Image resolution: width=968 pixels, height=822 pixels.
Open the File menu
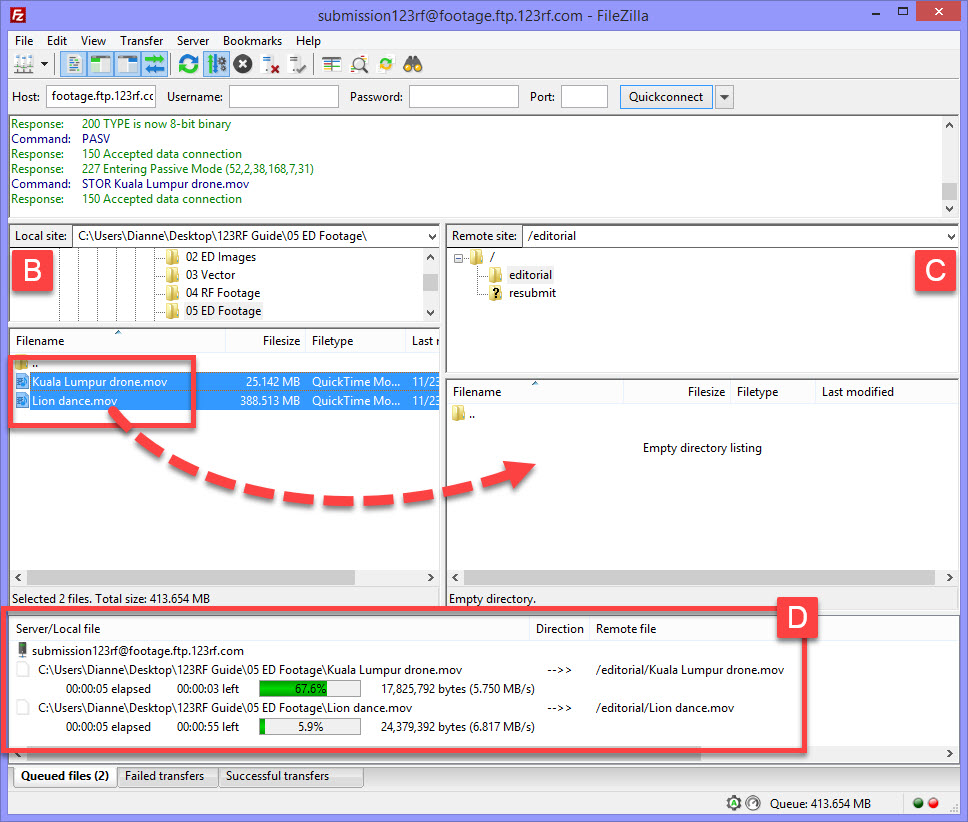click(24, 41)
